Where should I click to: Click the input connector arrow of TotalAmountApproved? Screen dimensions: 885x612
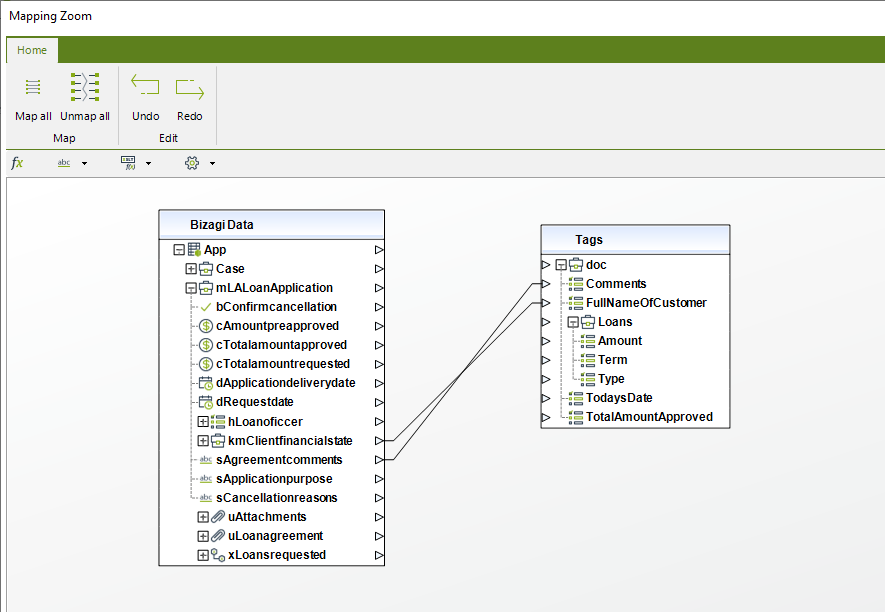pos(546,418)
